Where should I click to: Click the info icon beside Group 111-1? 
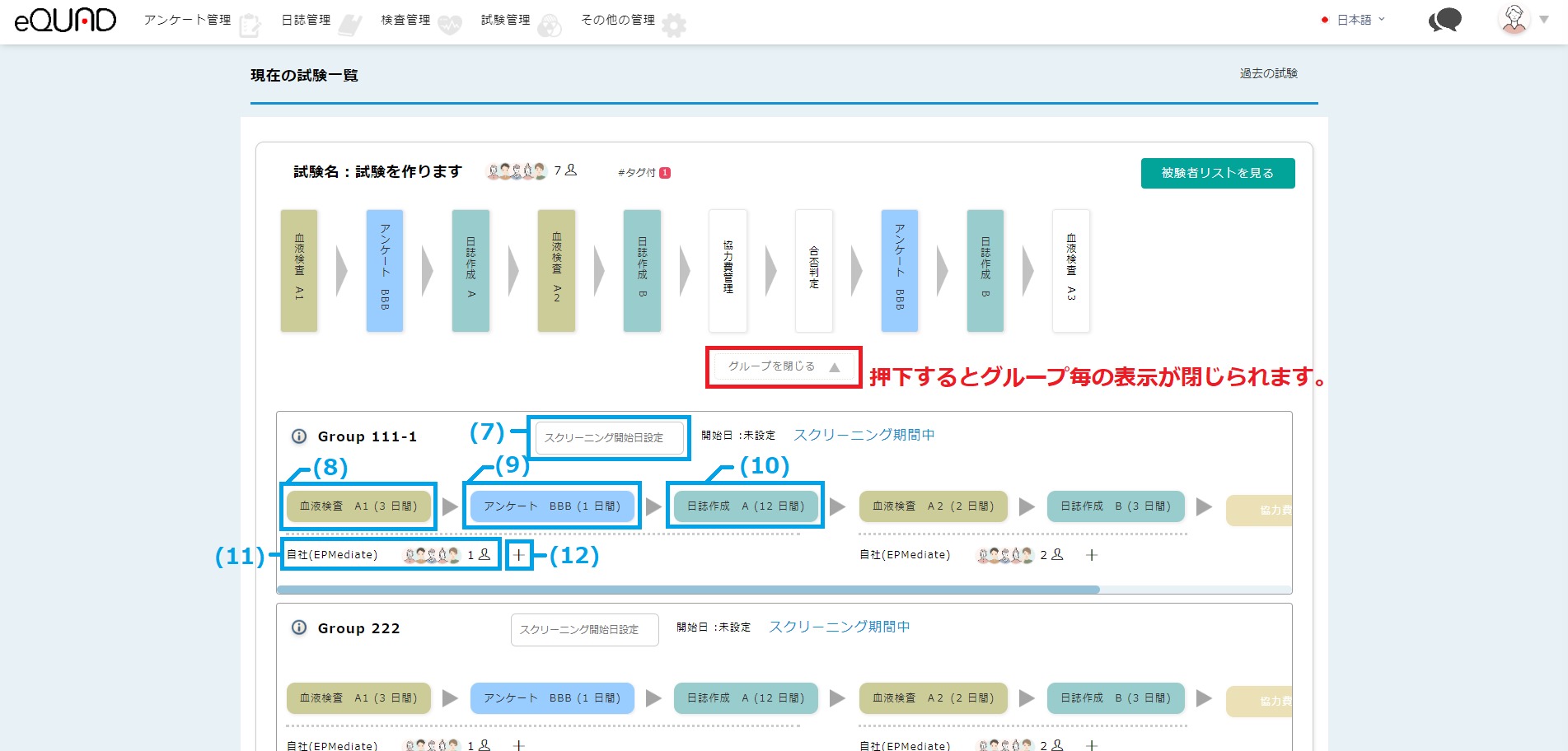pyautogui.click(x=299, y=436)
